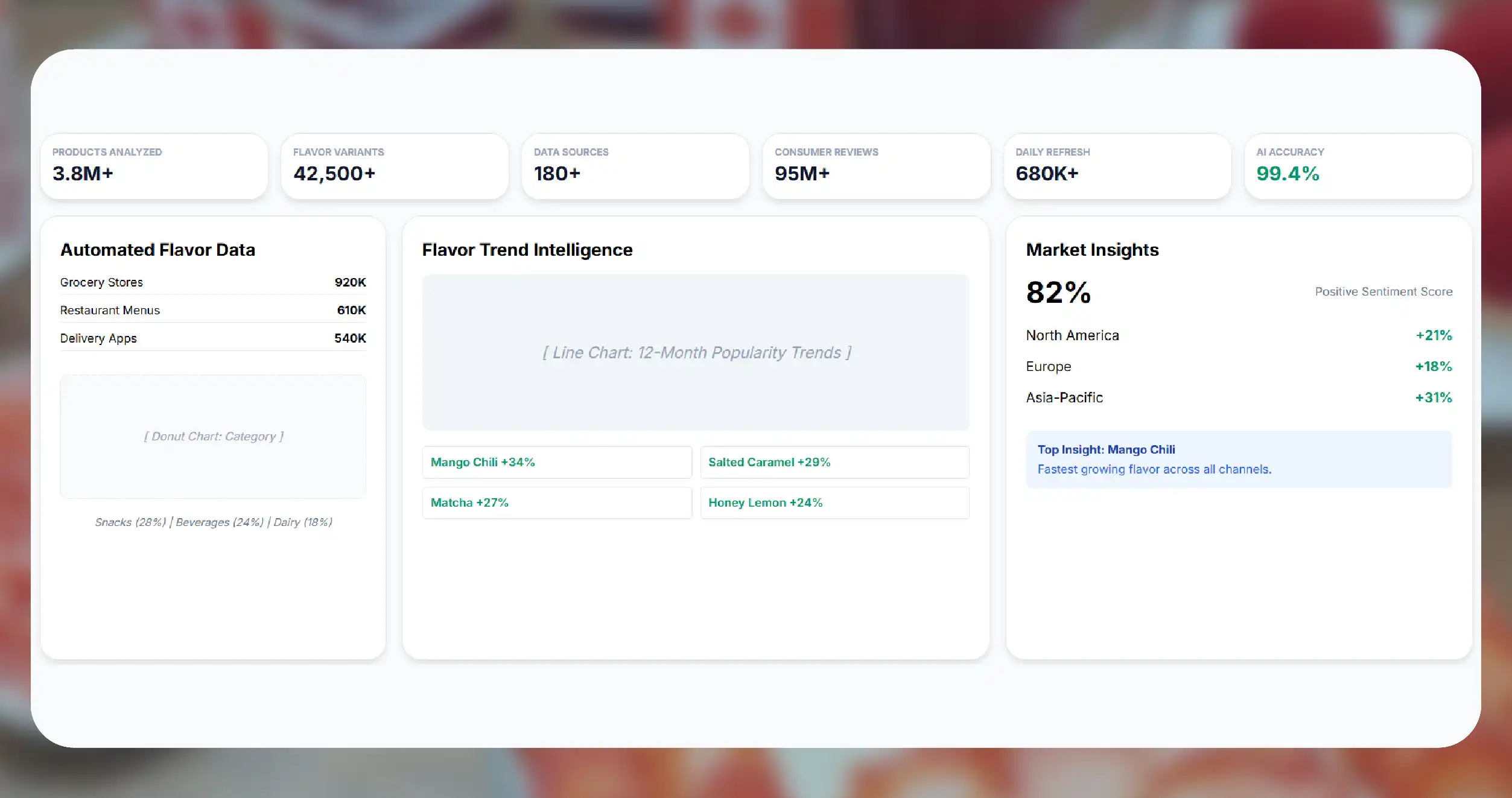Viewport: 1512px width, 798px height.
Task: Click the 540K value
Action: click(x=351, y=338)
